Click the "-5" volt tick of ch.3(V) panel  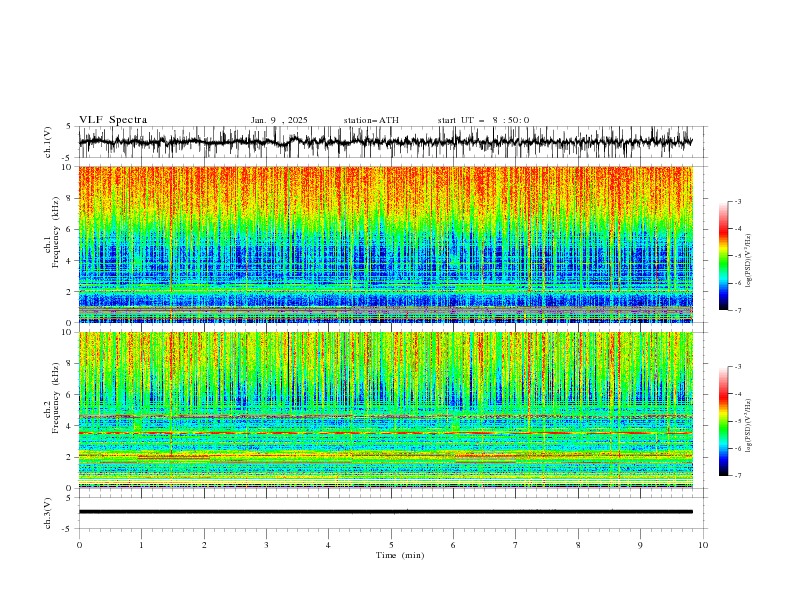(x=68, y=529)
